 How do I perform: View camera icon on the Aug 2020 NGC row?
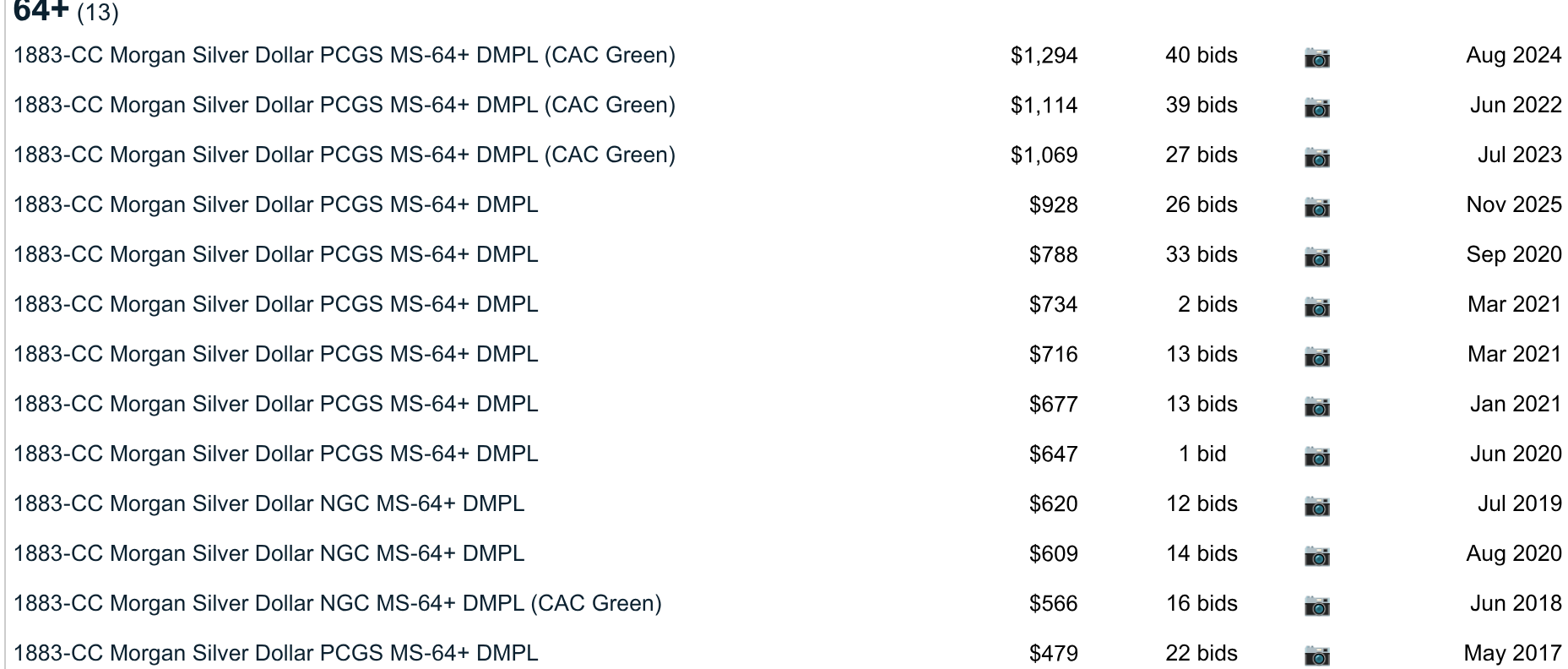(1316, 556)
